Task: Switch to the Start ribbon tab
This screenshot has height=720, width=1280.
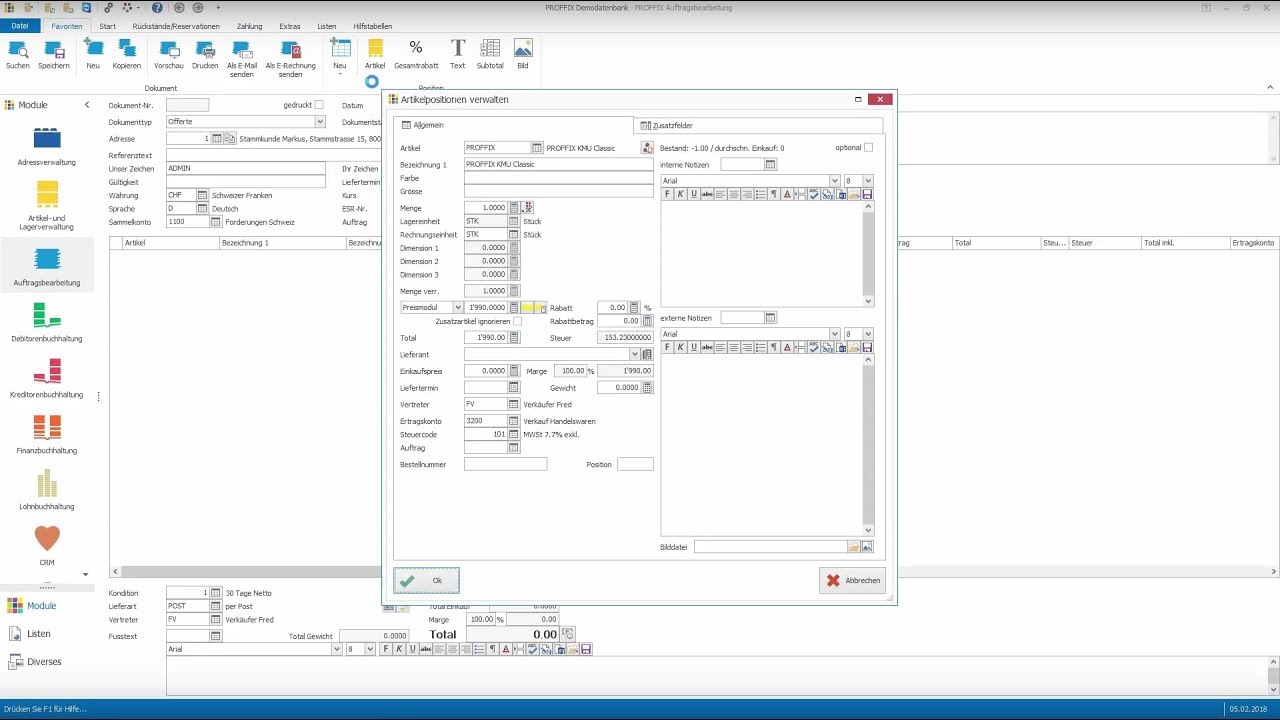Action: [x=108, y=26]
